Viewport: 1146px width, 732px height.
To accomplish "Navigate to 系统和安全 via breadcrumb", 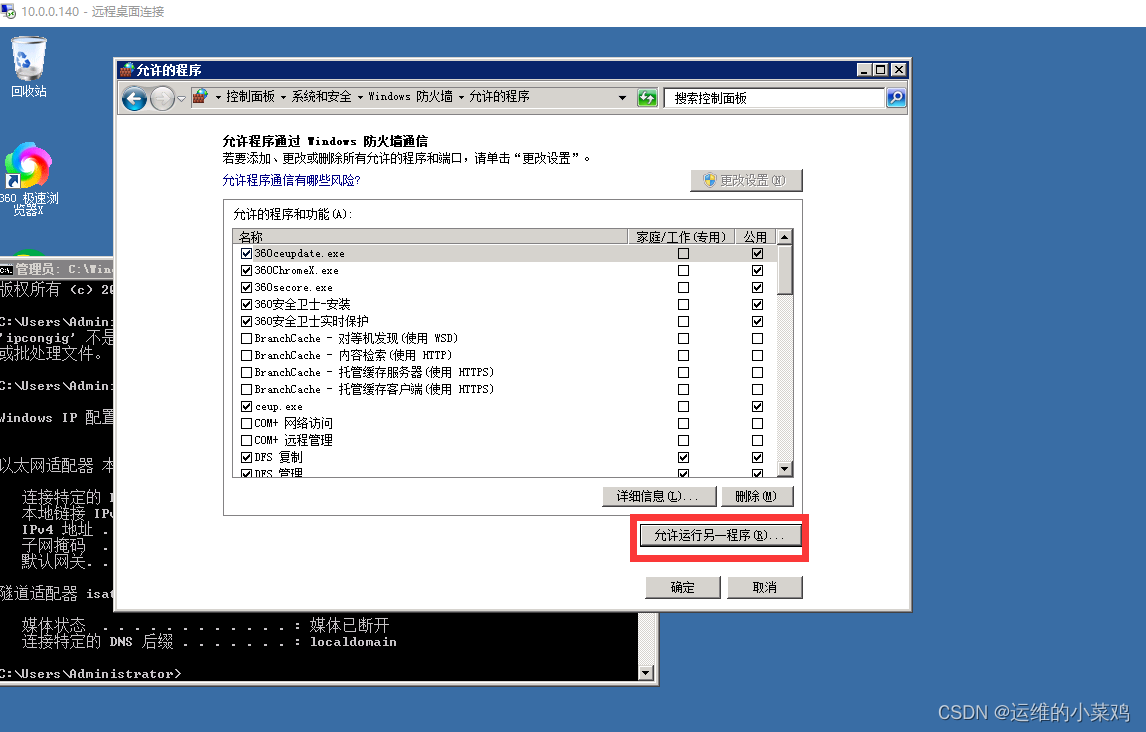I will pyautogui.click(x=320, y=98).
